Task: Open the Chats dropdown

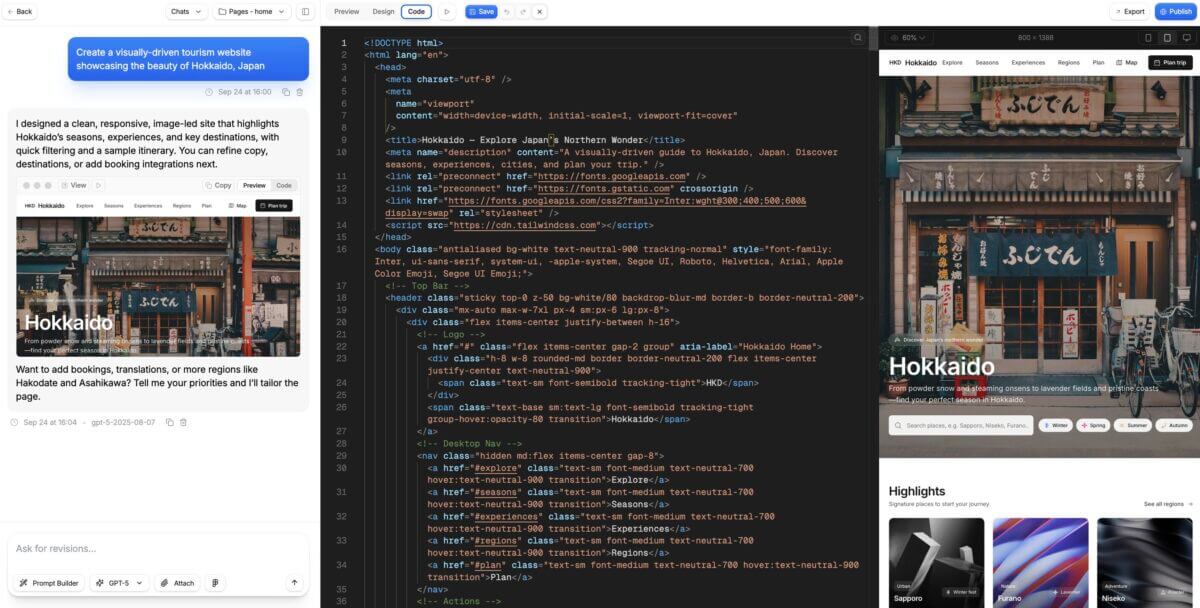Action: point(186,12)
